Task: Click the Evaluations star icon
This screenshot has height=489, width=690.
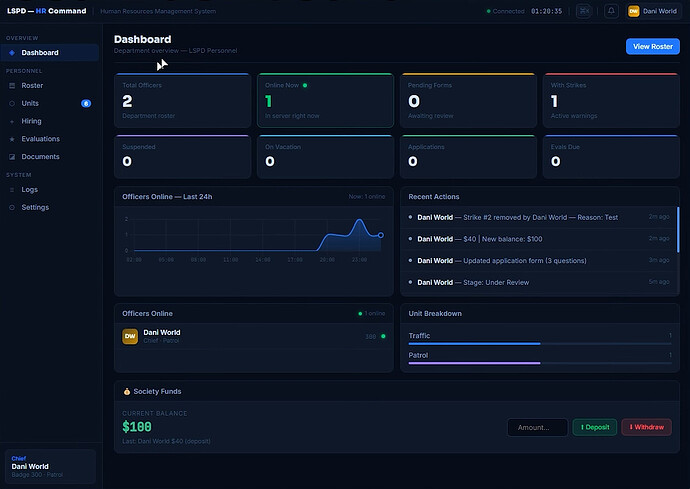Action: click(12, 139)
